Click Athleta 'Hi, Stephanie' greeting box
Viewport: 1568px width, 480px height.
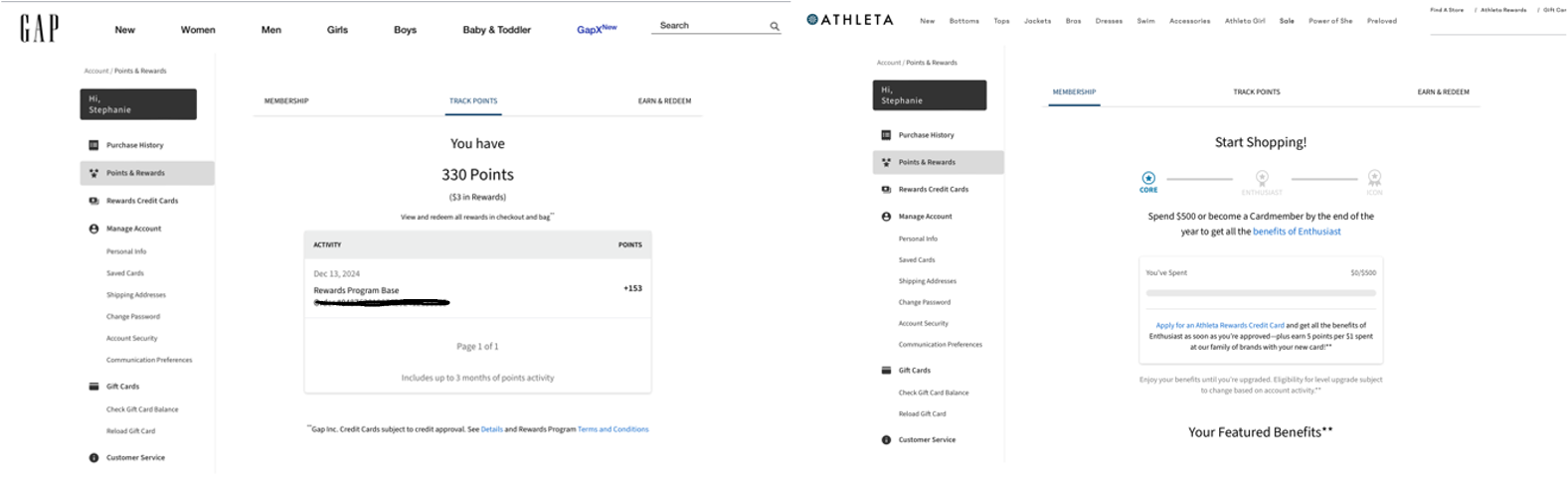(930, 95)
